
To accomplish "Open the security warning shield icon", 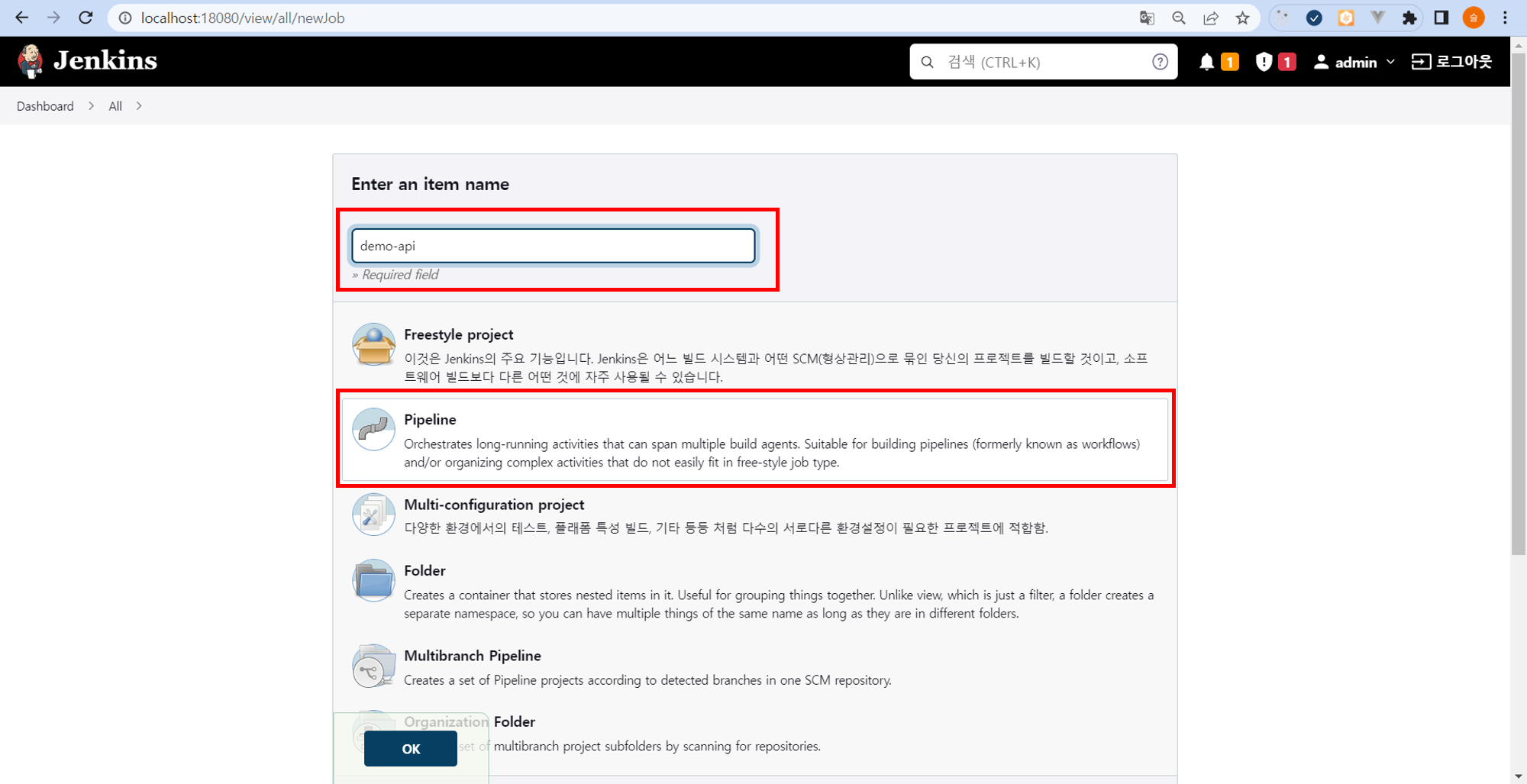I will pos(1264,62).
